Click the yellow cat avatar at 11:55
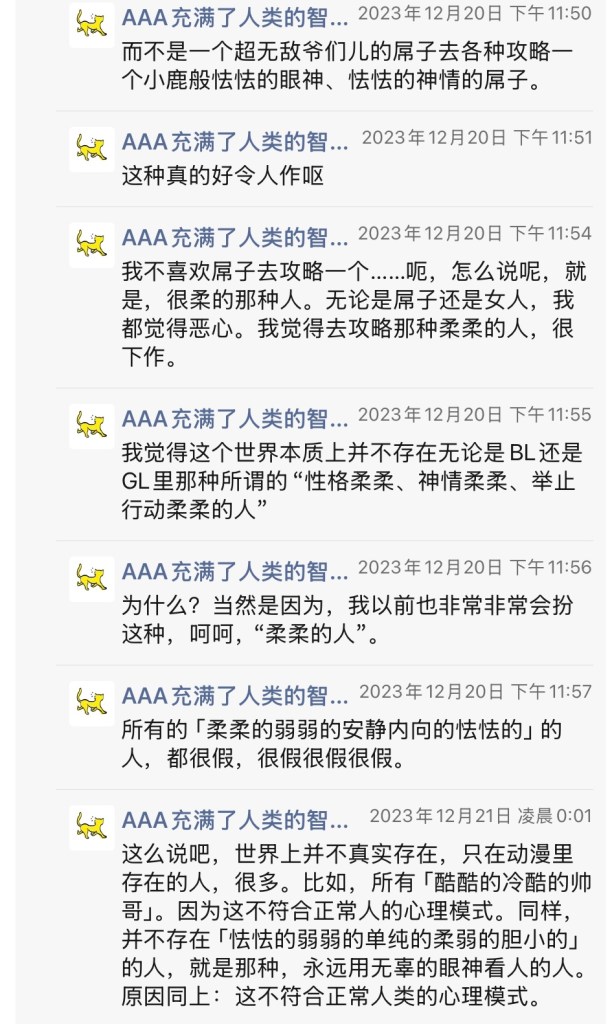The height and width of the screenshot is (1024, 612). coord(91,426)
